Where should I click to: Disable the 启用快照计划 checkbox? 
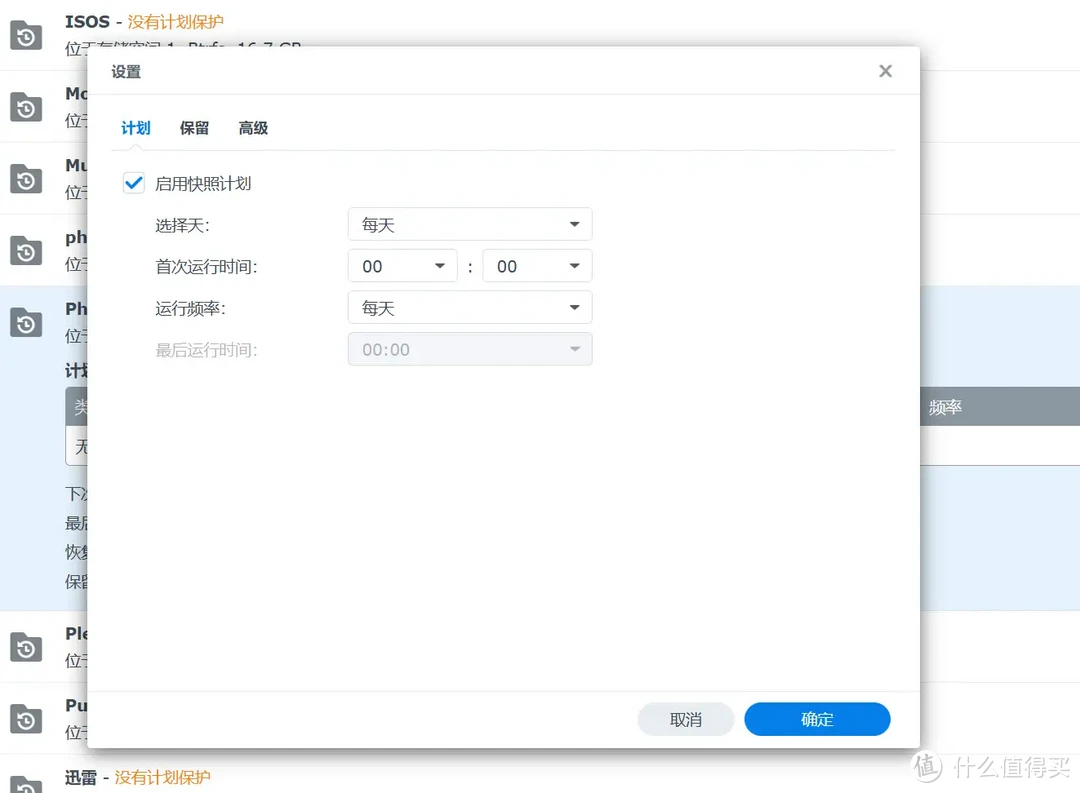point(133,182)
